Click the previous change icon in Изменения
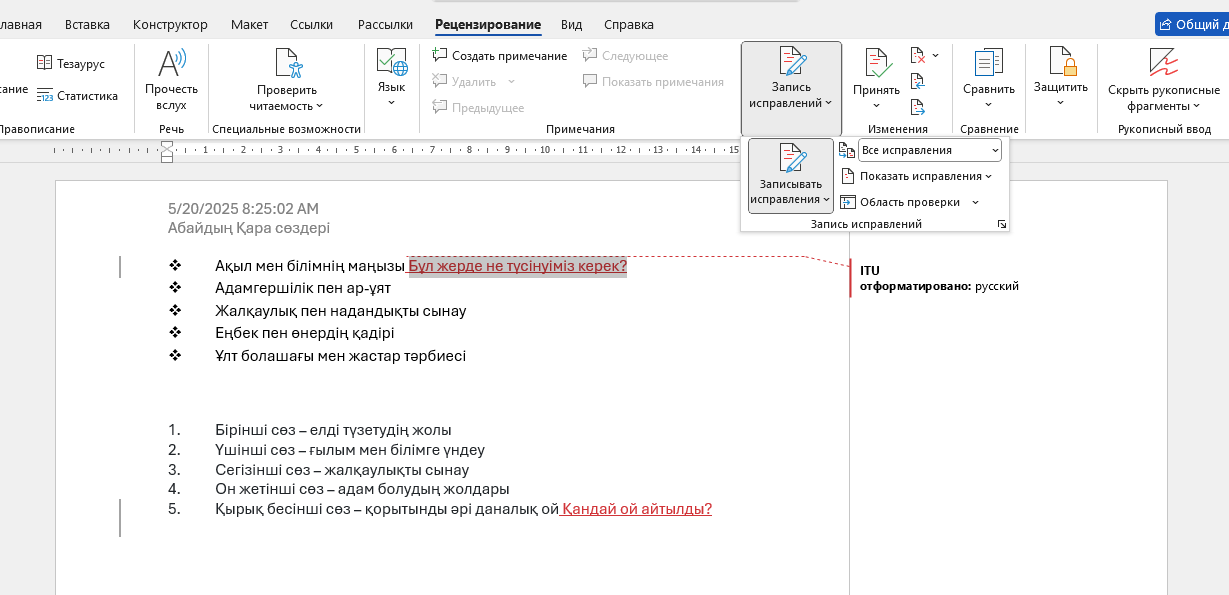Image resolution: width=1229 pixels, height=595 pixels. [918, 81]
